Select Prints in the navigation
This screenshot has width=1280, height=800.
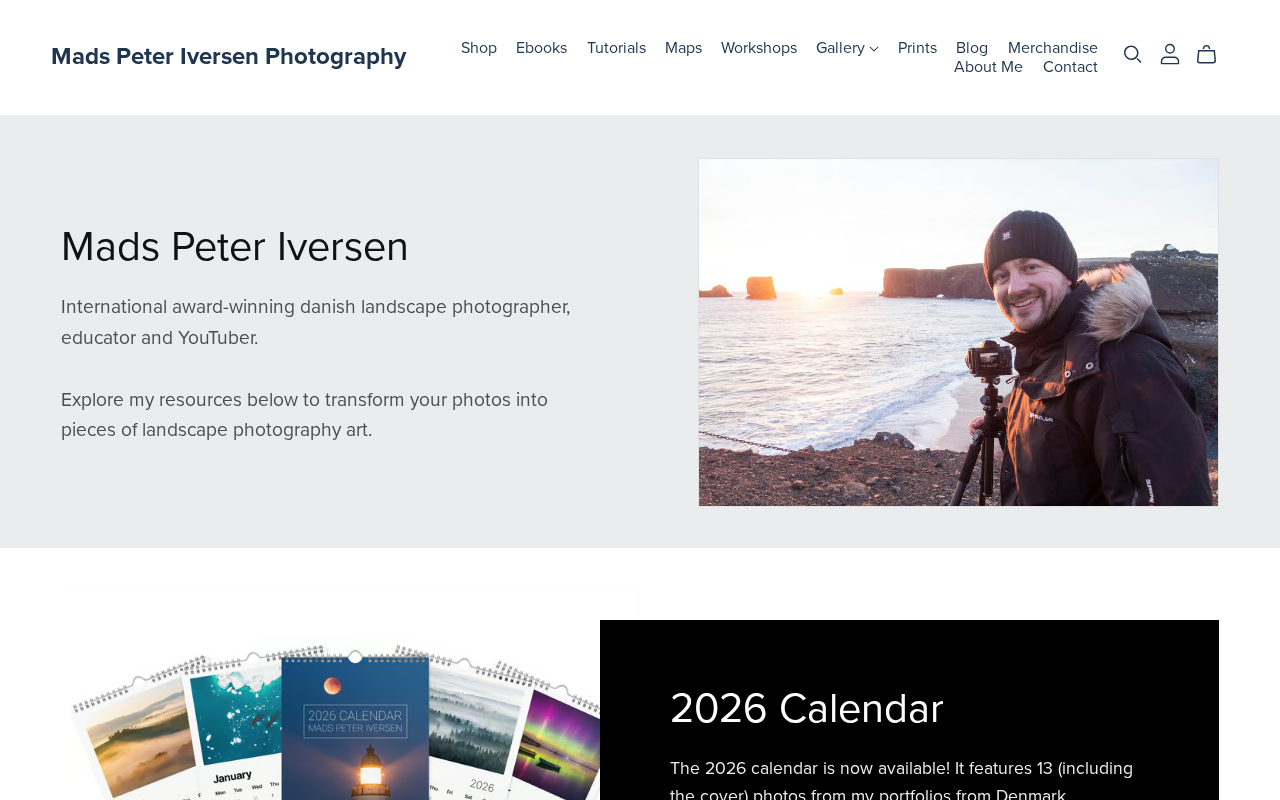tap(917, 48)
